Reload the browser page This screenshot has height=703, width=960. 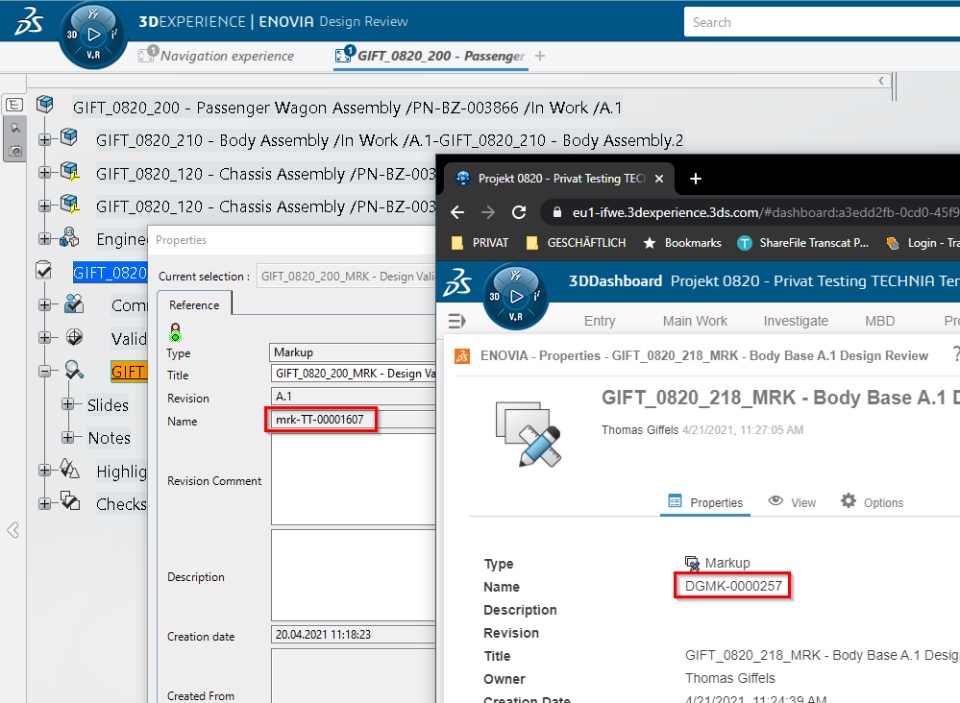pos(519,212)
